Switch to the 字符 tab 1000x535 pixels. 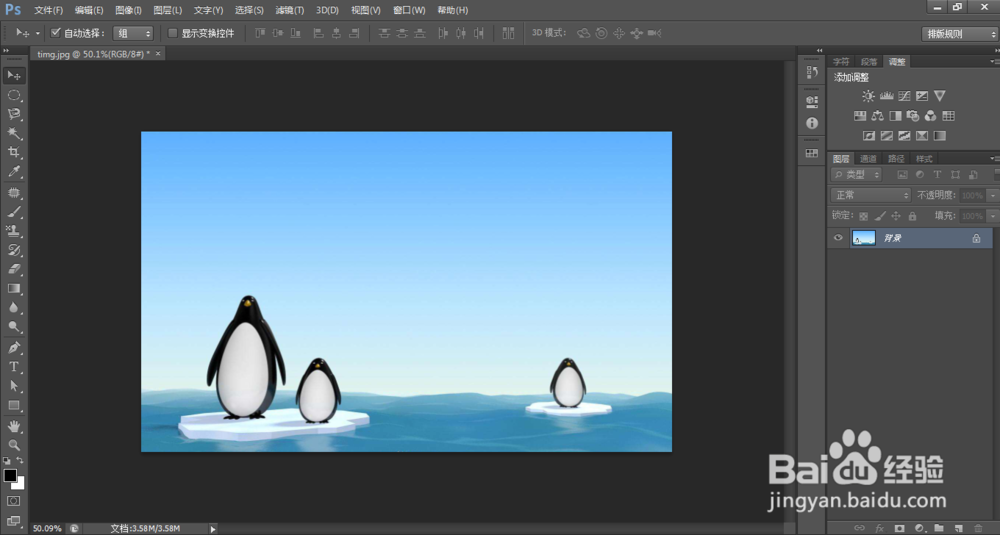coord(841,62)
